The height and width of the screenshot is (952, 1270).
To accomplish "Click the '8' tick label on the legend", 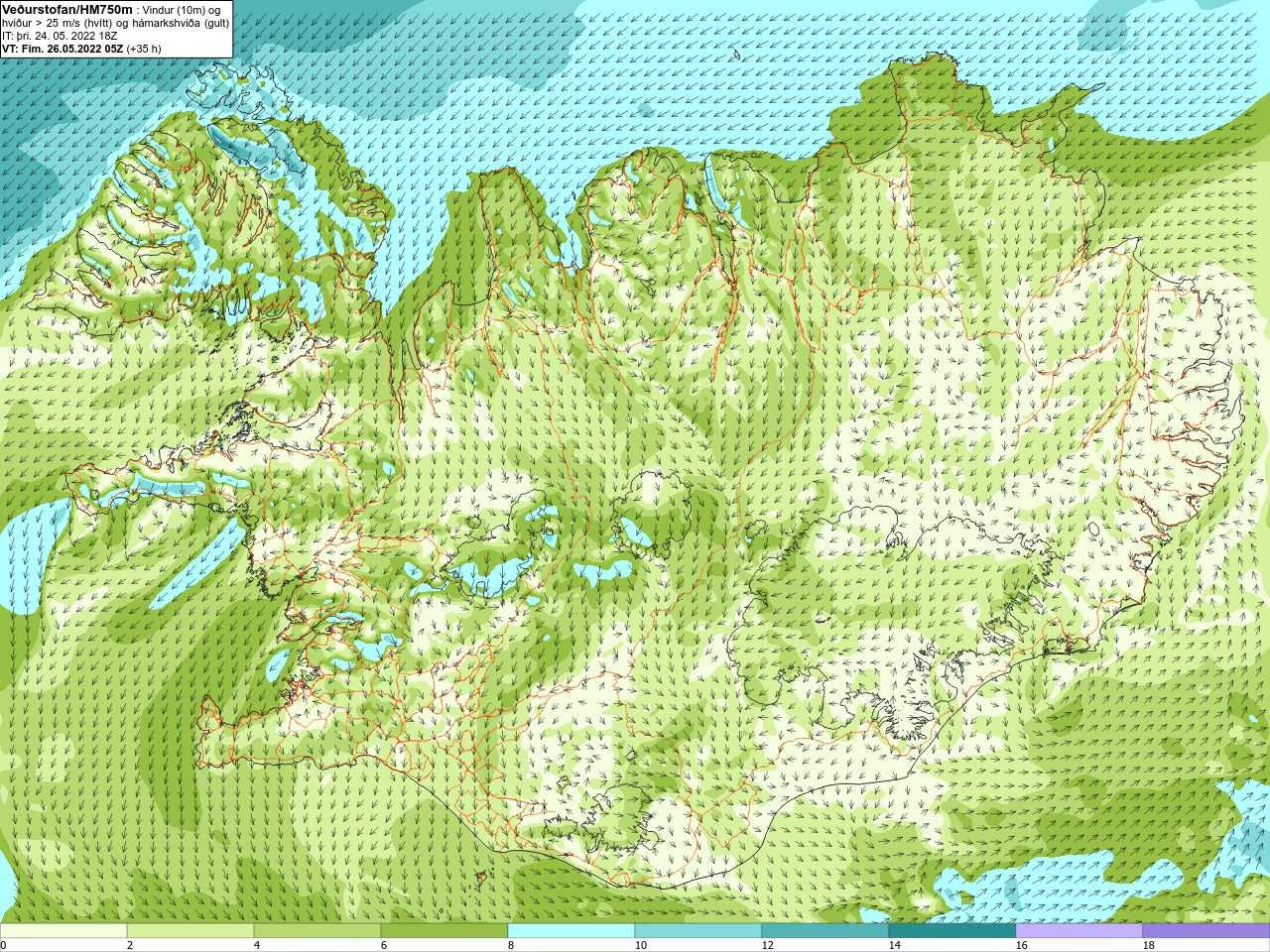I will click(x=511, y=945).
